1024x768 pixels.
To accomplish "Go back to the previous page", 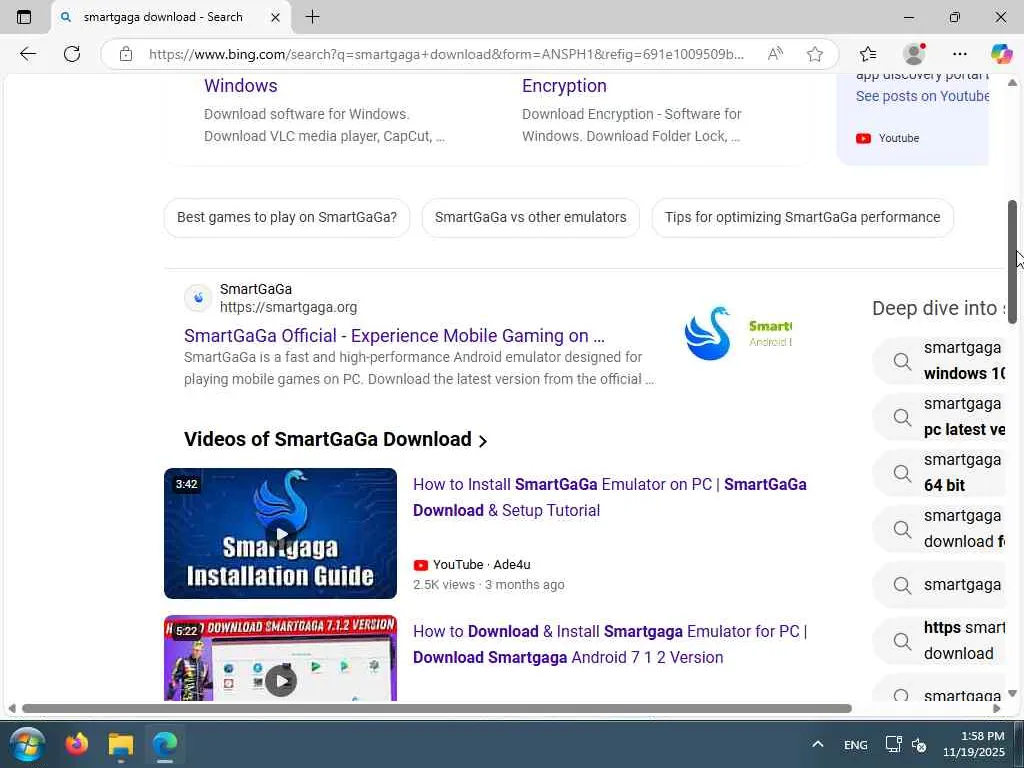I will tap(27, 54).
